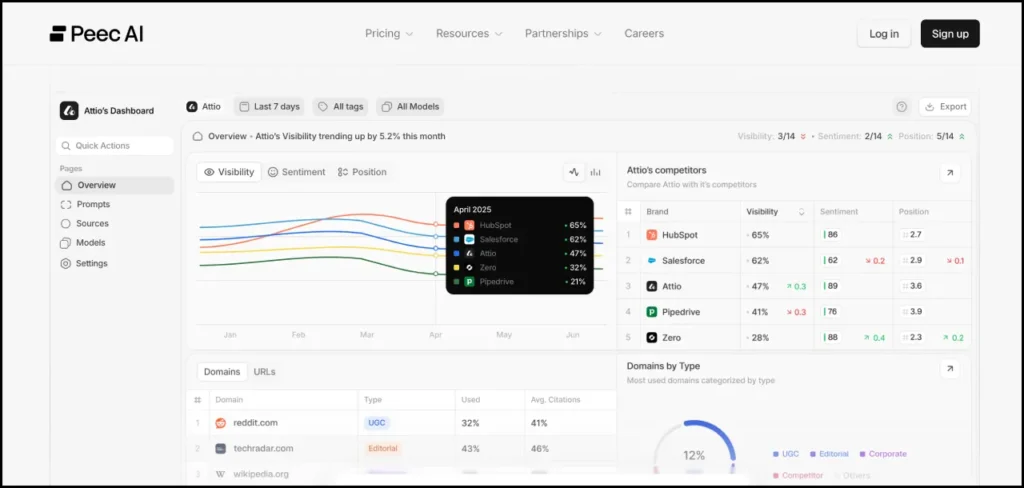Click the Visibility 3/14 rank indicator

click(x=771, y=137)
